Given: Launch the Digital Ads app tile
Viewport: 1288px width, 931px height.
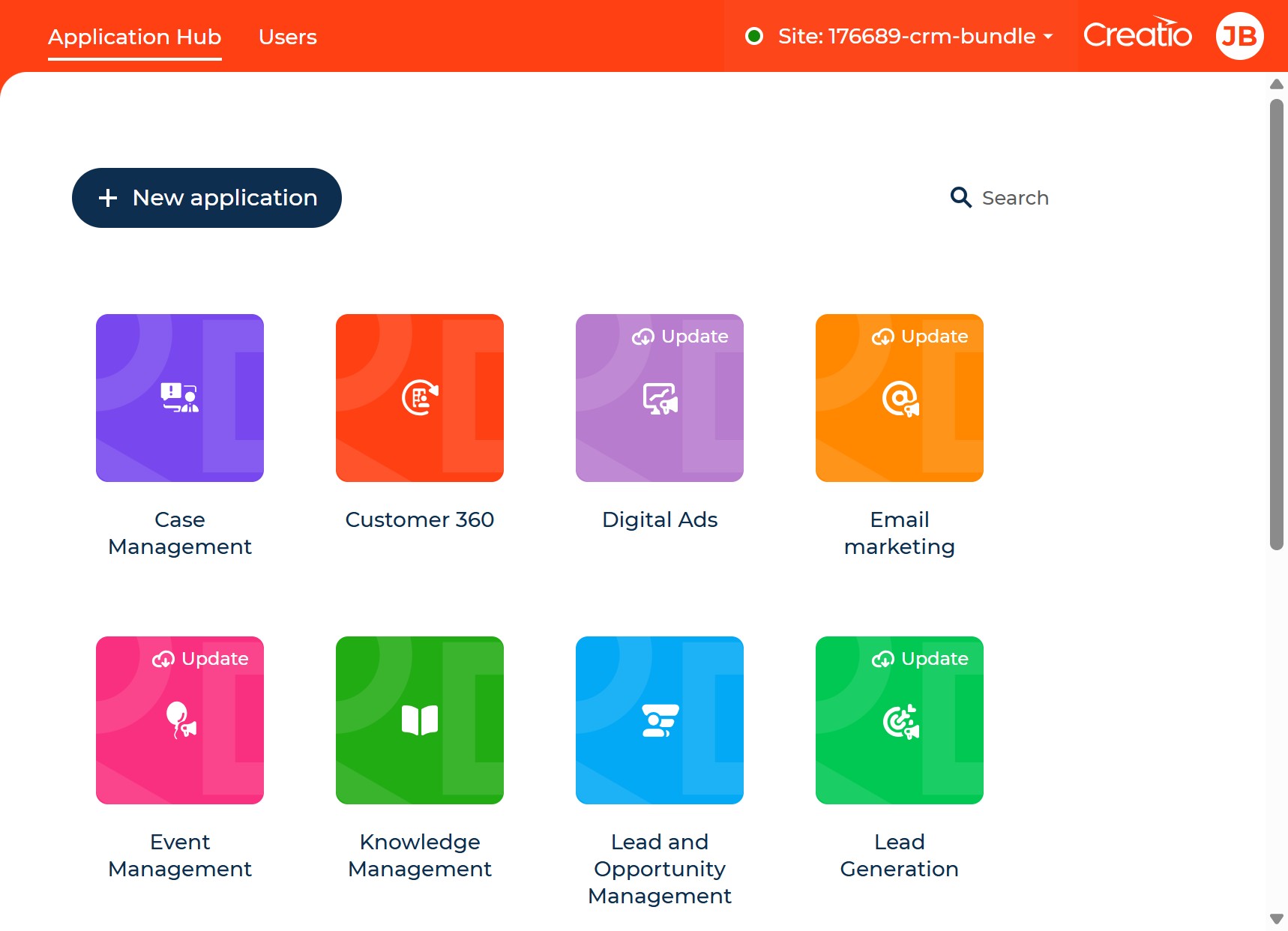Looking at the screenshot, I should click(x=660, y=398).
